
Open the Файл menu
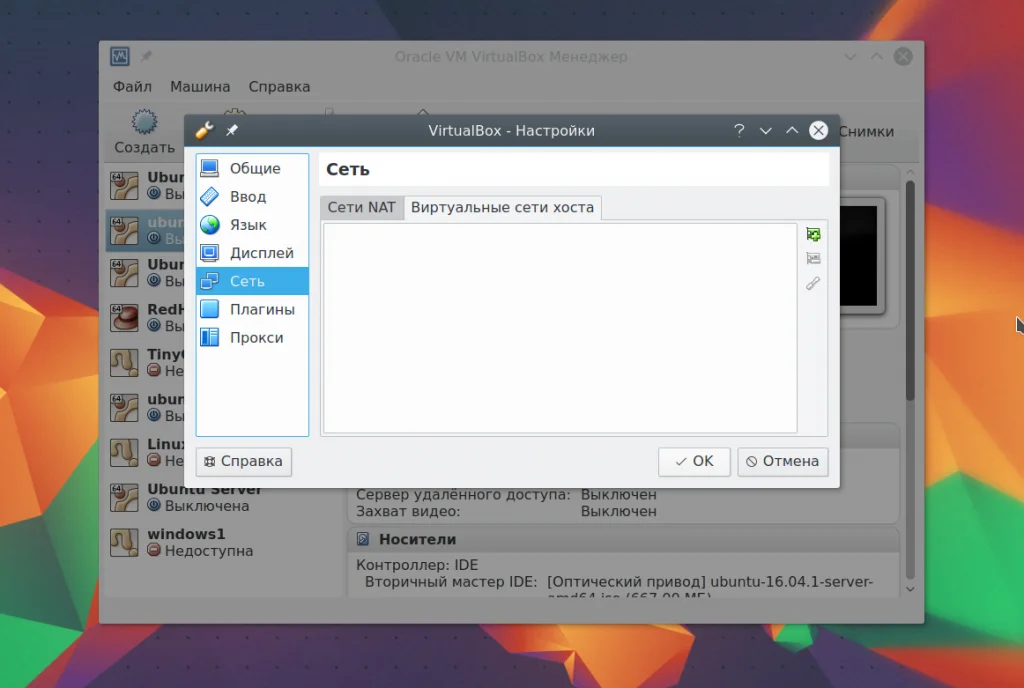[x=132, y=87]
